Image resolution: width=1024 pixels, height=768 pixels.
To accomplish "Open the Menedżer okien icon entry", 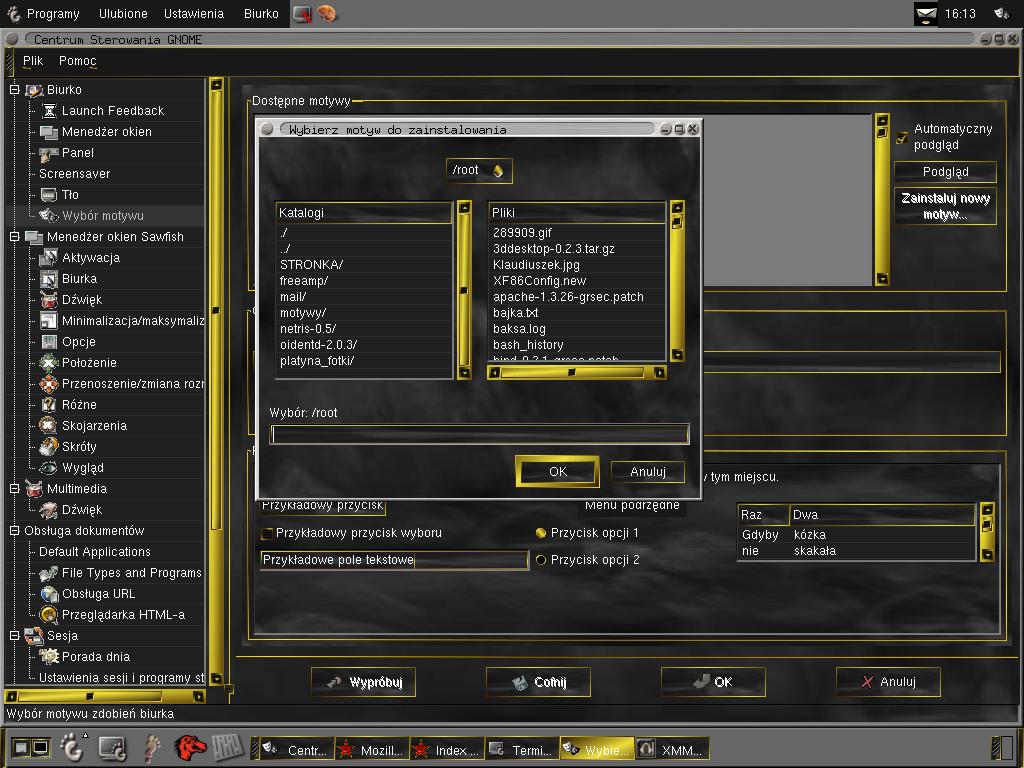I will coord(49,132).
